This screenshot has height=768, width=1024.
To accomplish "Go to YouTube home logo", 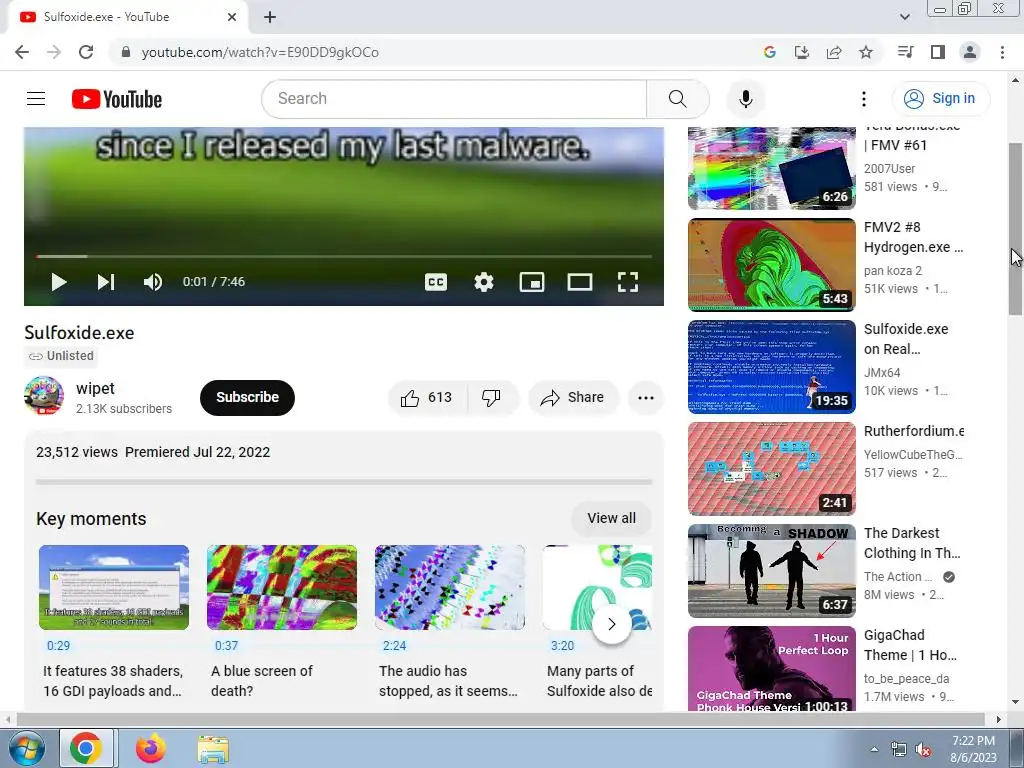I will coord(117,99).
